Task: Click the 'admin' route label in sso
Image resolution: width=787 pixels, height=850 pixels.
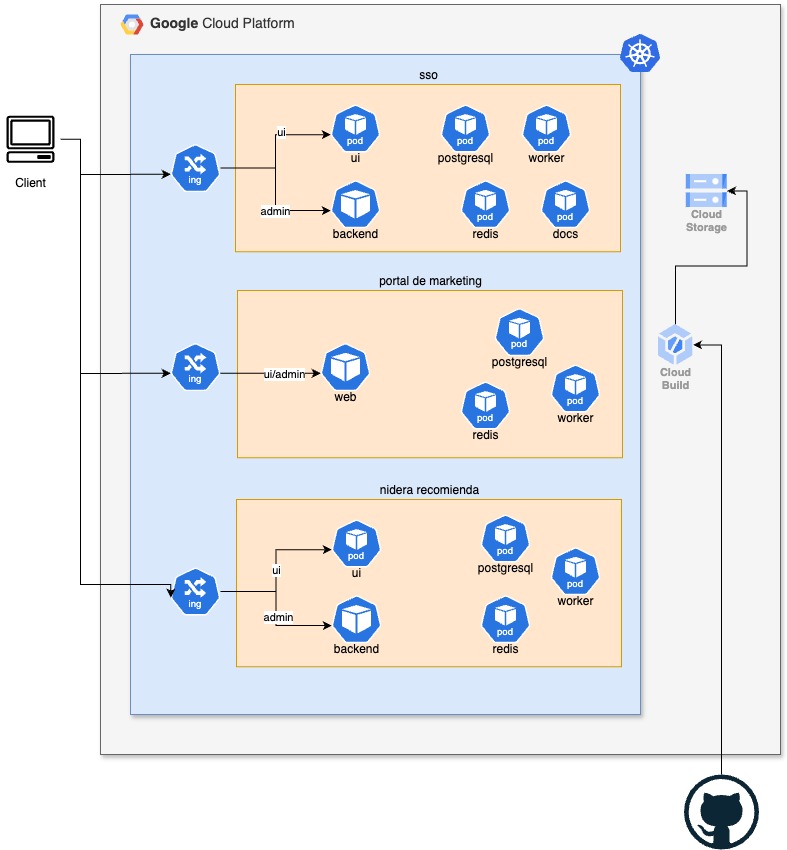Action: (x=275, y=211)
